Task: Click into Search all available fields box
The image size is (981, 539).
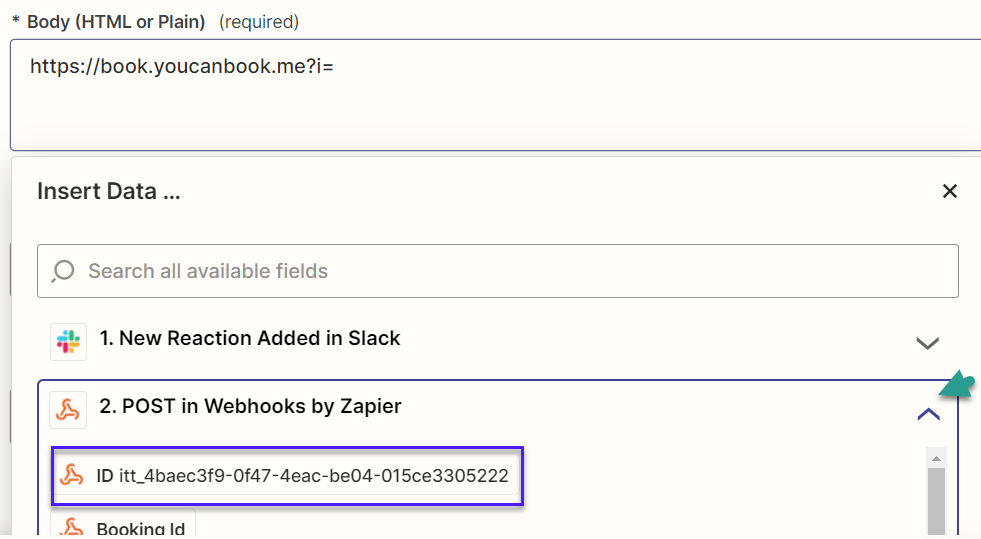Action: (x=498, y=271)
